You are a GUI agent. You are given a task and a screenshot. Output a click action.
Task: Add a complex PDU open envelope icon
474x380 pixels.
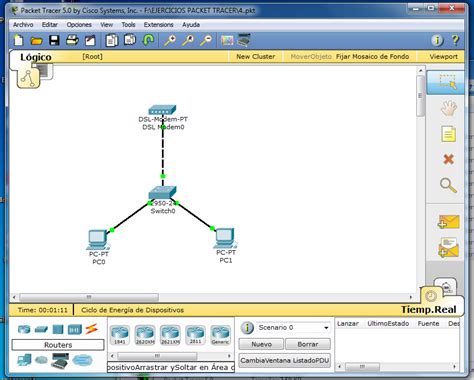[449, 247]
